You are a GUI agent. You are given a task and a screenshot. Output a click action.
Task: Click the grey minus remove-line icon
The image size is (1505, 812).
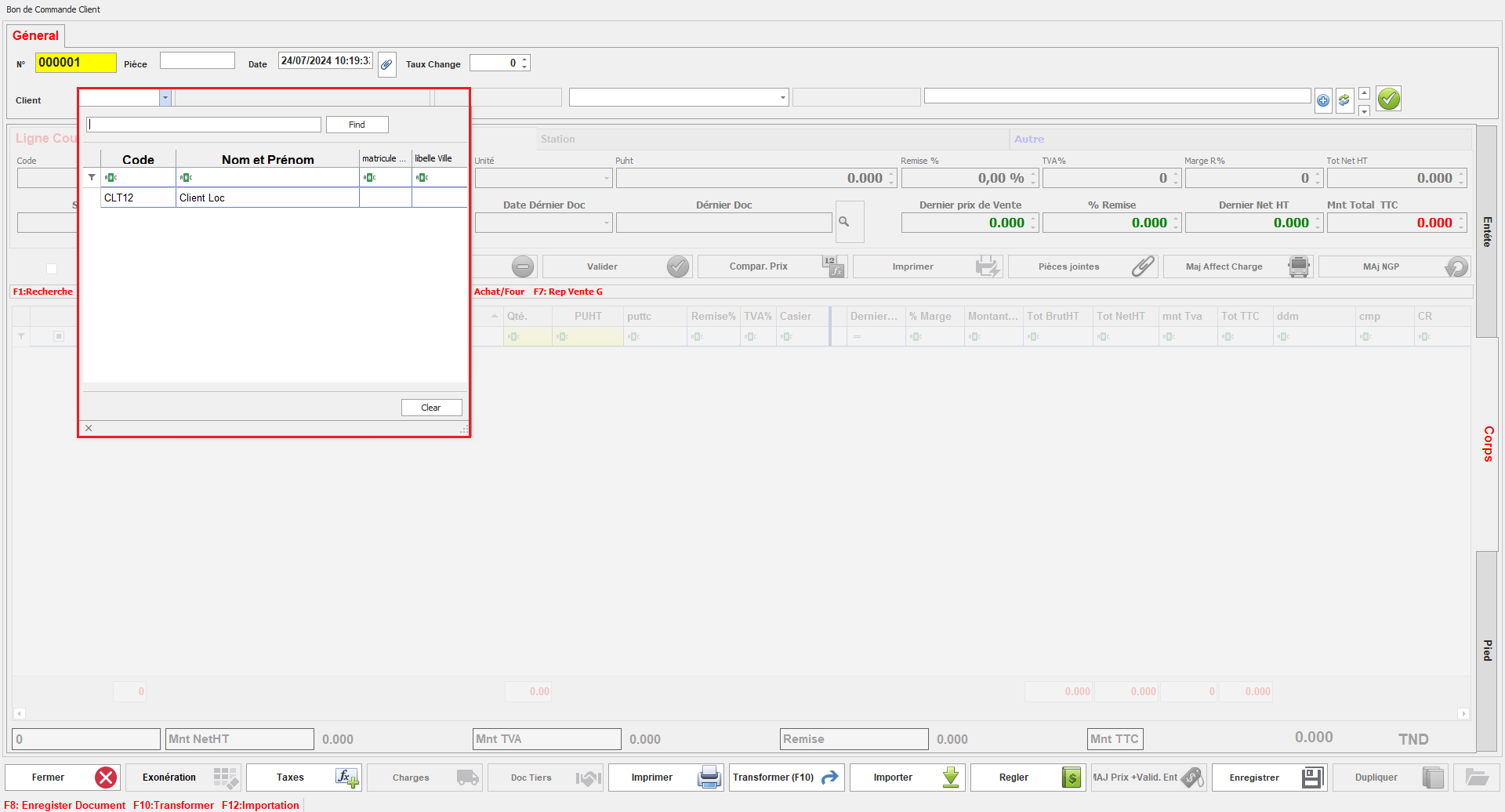(x=523, y=266)
